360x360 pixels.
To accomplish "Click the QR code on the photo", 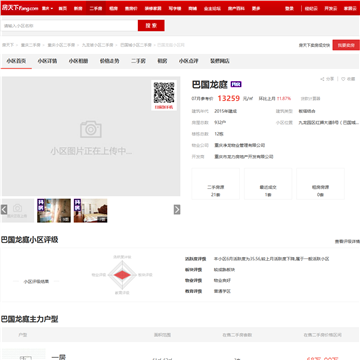I will pyautogui.click(x=164, y=93).
